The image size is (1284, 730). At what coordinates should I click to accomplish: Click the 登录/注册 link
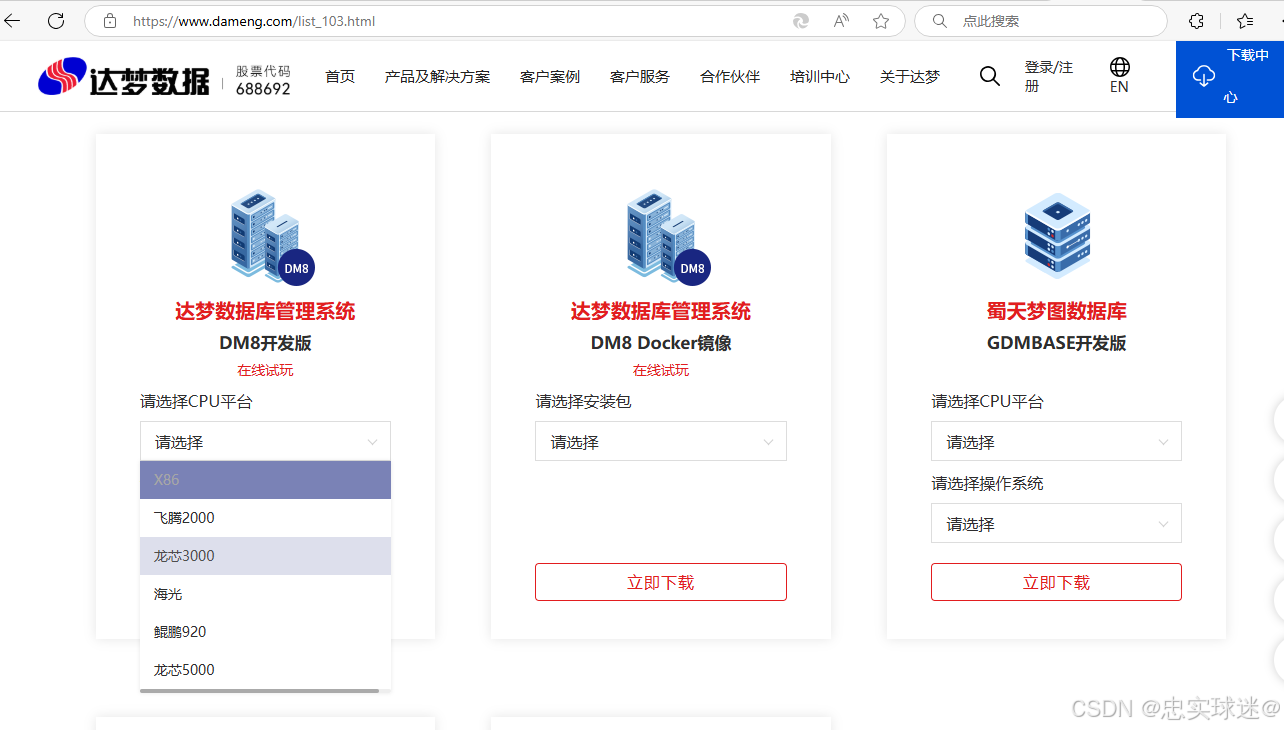pyautogui.click(x=1049, y=77)
